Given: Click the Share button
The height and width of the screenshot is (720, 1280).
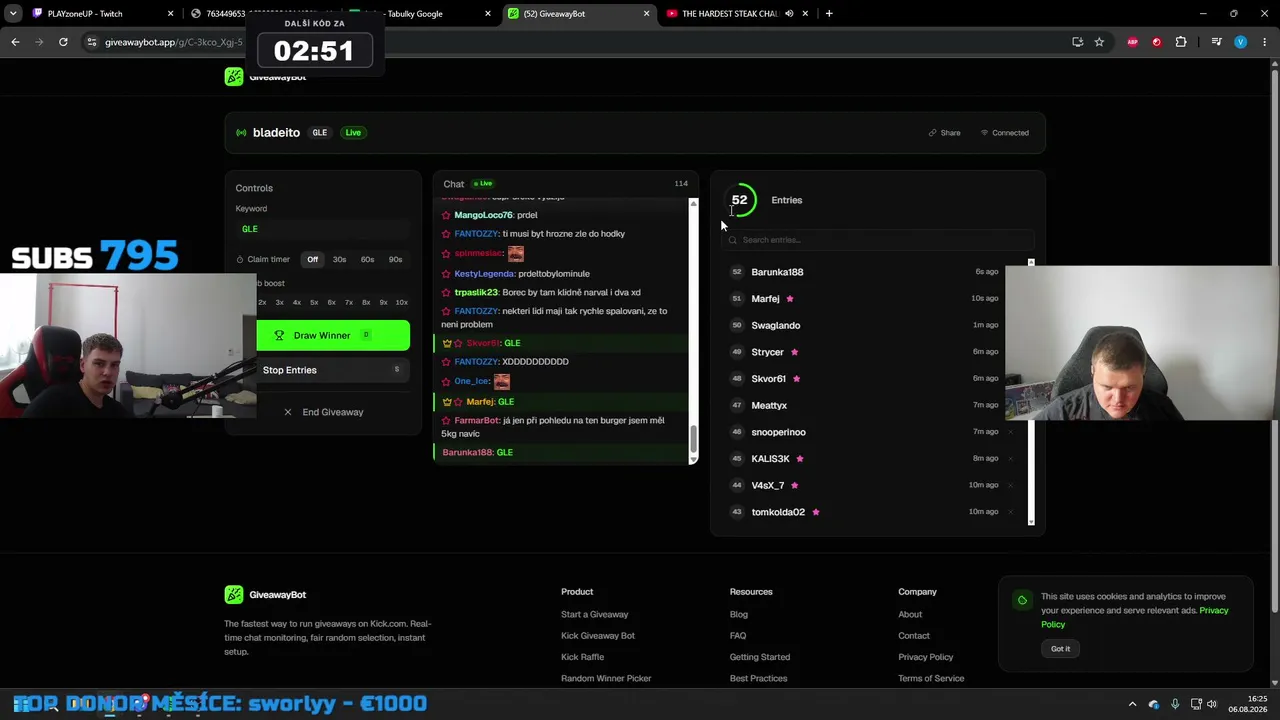Looking at the screenshot, I should (944, 133).
